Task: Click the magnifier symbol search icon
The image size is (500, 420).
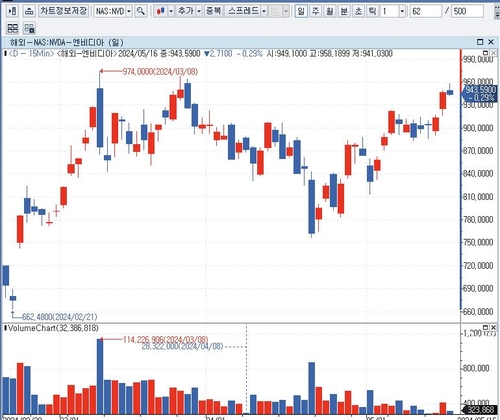Action: click(141, 11)
